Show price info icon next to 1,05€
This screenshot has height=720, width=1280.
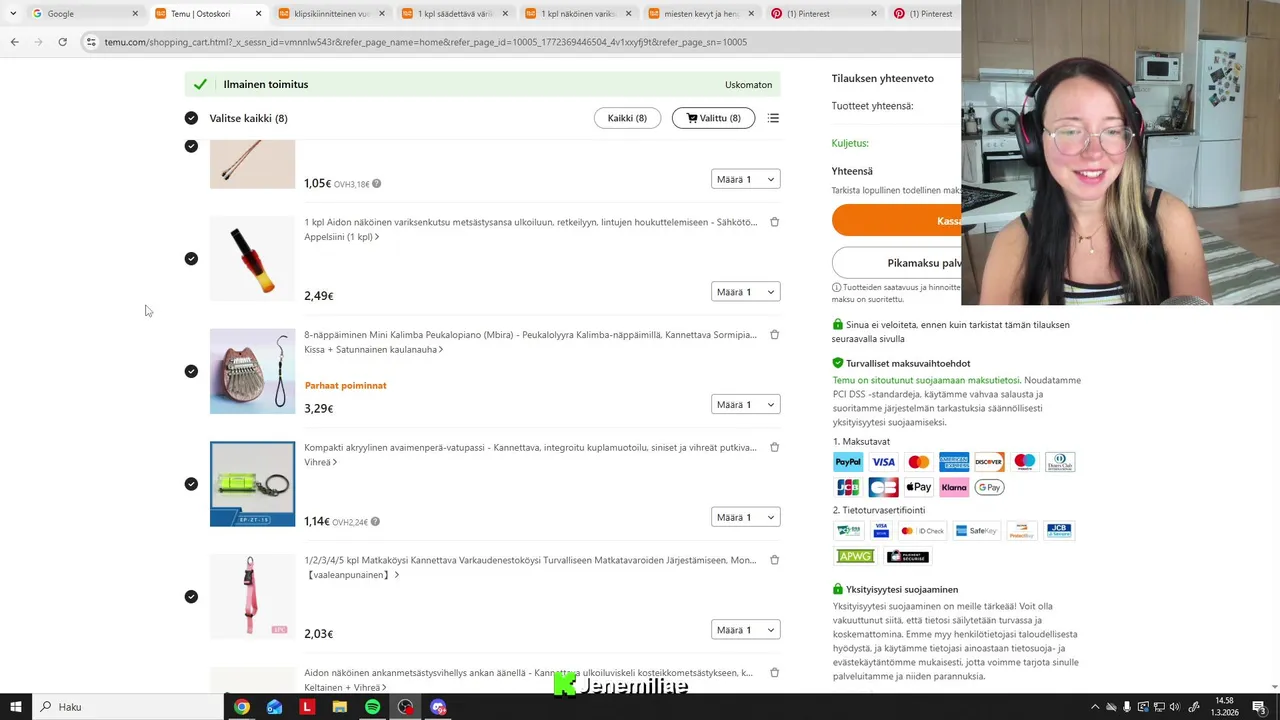[376, 184]
